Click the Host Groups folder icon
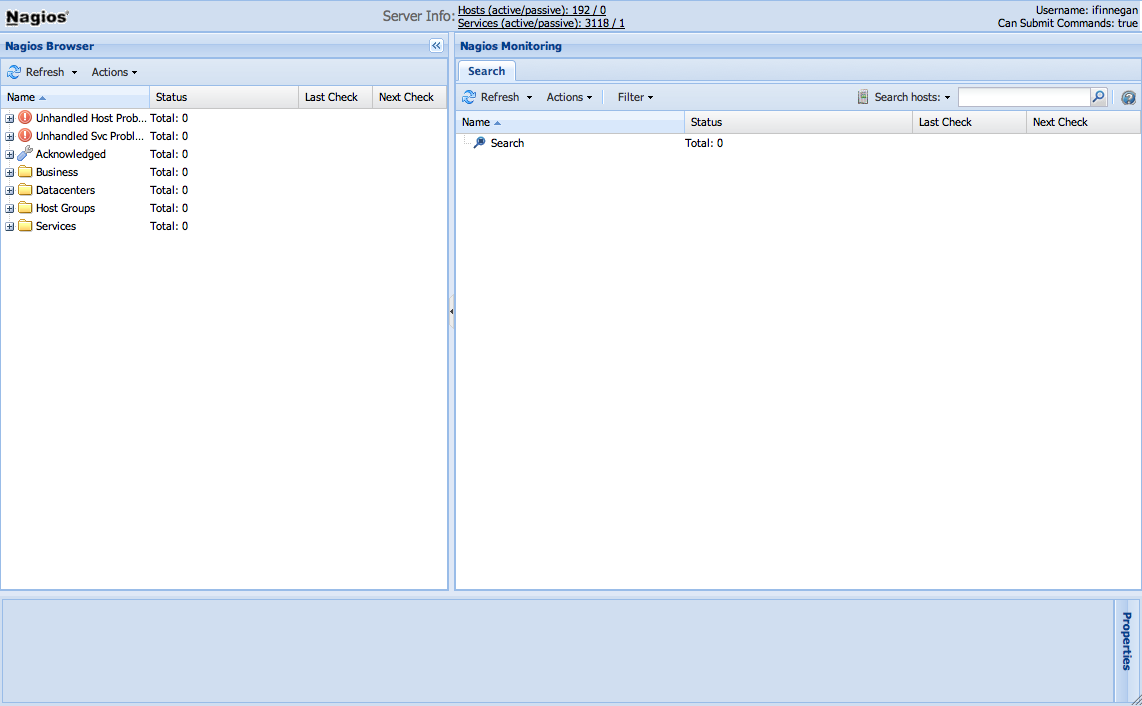Screen dimensions: 1142x706 (25, 208)
